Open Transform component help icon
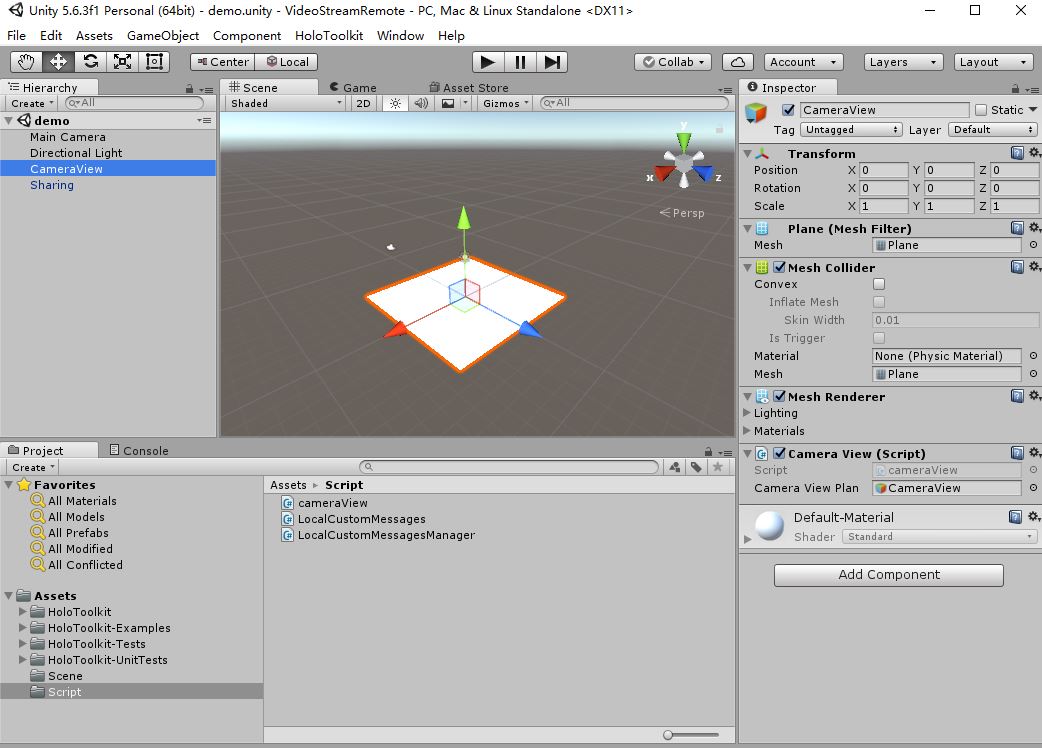Viewport: 1042px width, 748px height. [x=1017, y=153]
